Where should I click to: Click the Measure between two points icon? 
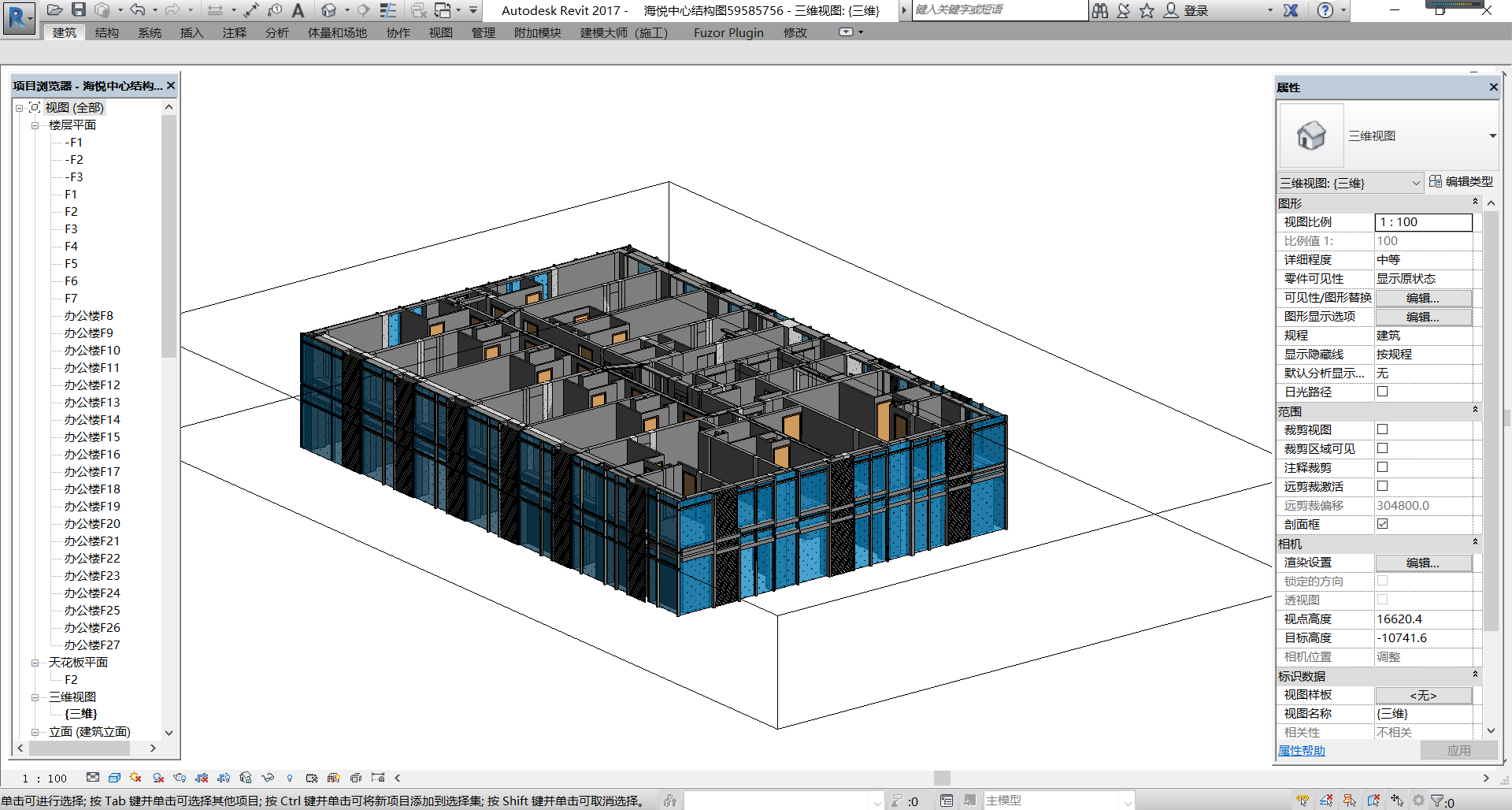point(215,10)
